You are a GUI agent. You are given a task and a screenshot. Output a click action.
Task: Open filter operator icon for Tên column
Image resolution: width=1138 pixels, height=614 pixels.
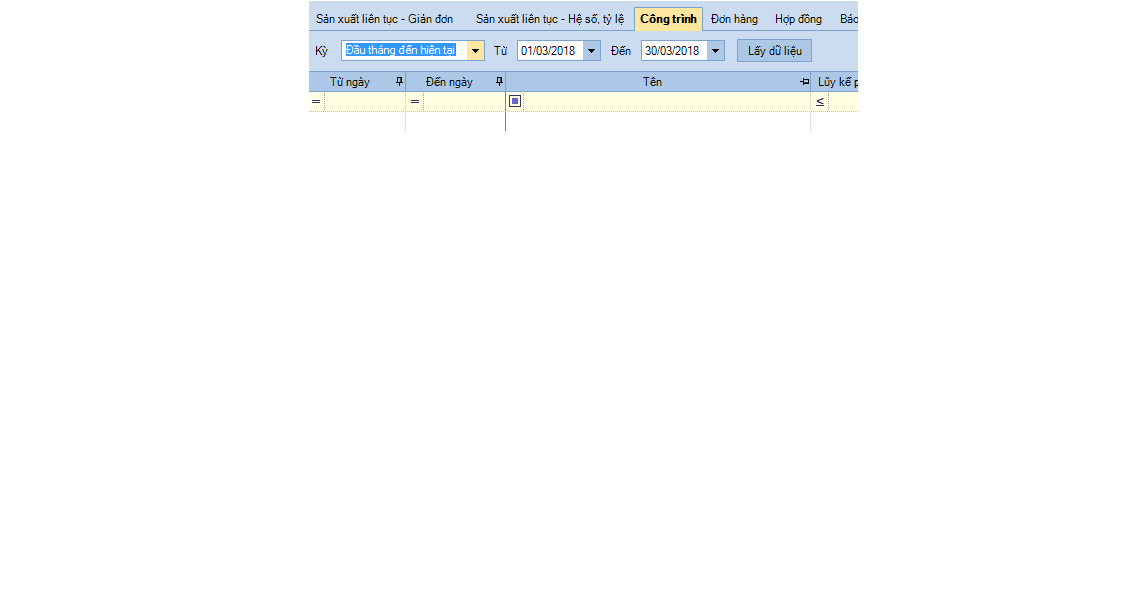[x=515, y=102]
